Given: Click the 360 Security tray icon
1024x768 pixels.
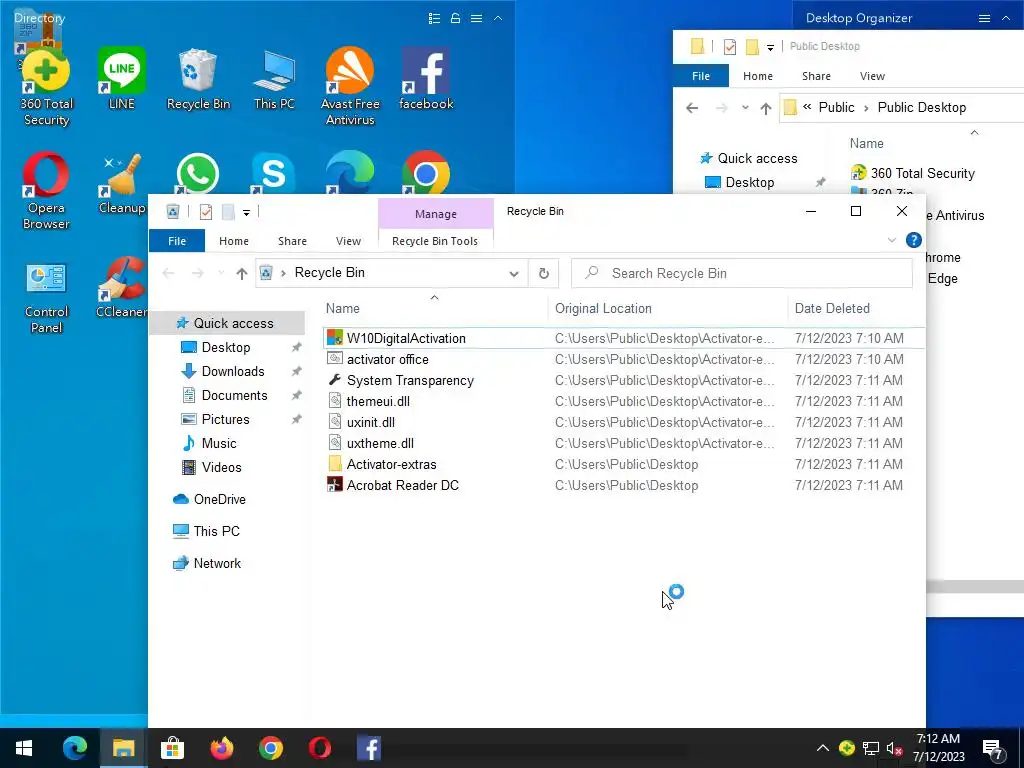Looking at the screenshot, I should [x=846, y=748].
